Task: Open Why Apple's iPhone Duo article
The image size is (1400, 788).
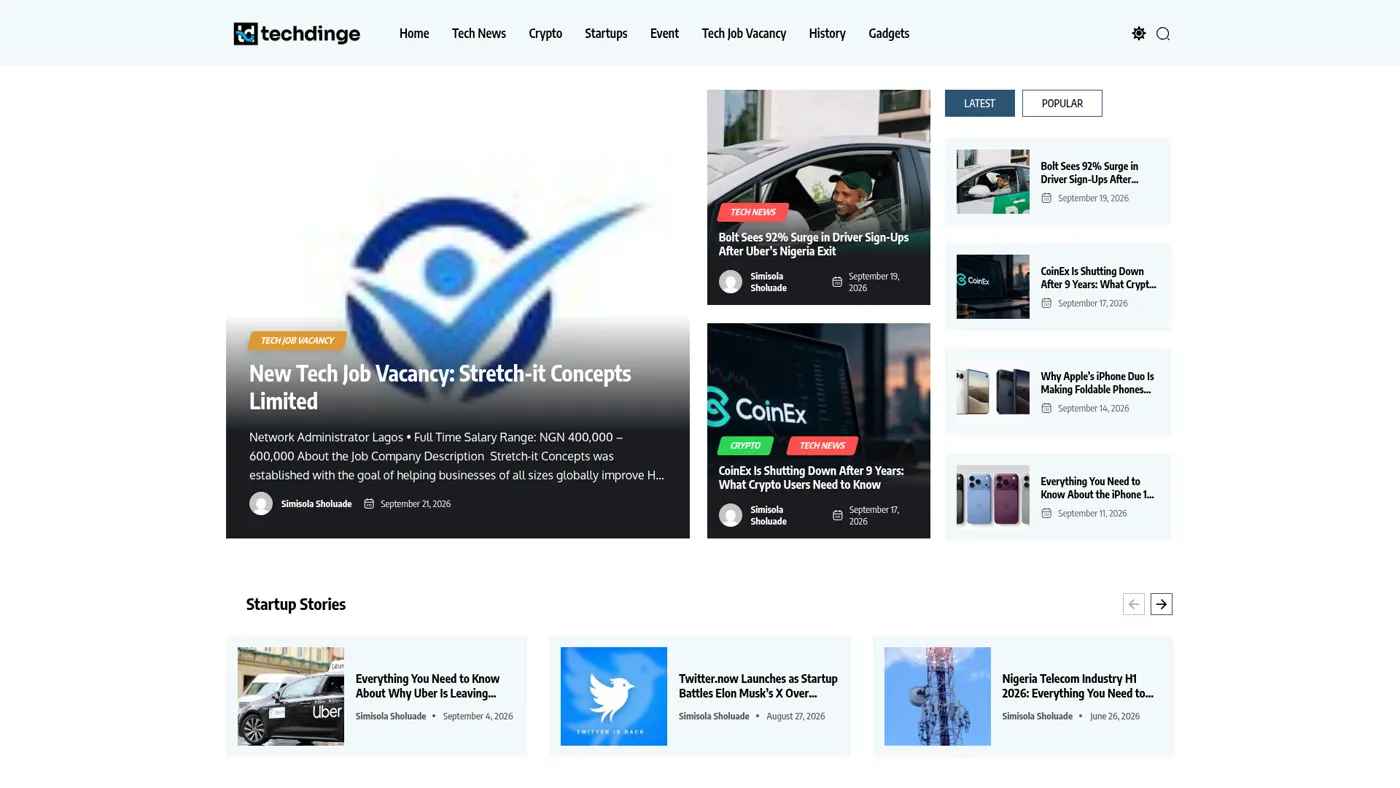Action: pyautogui.click(x=1097, y=383)
